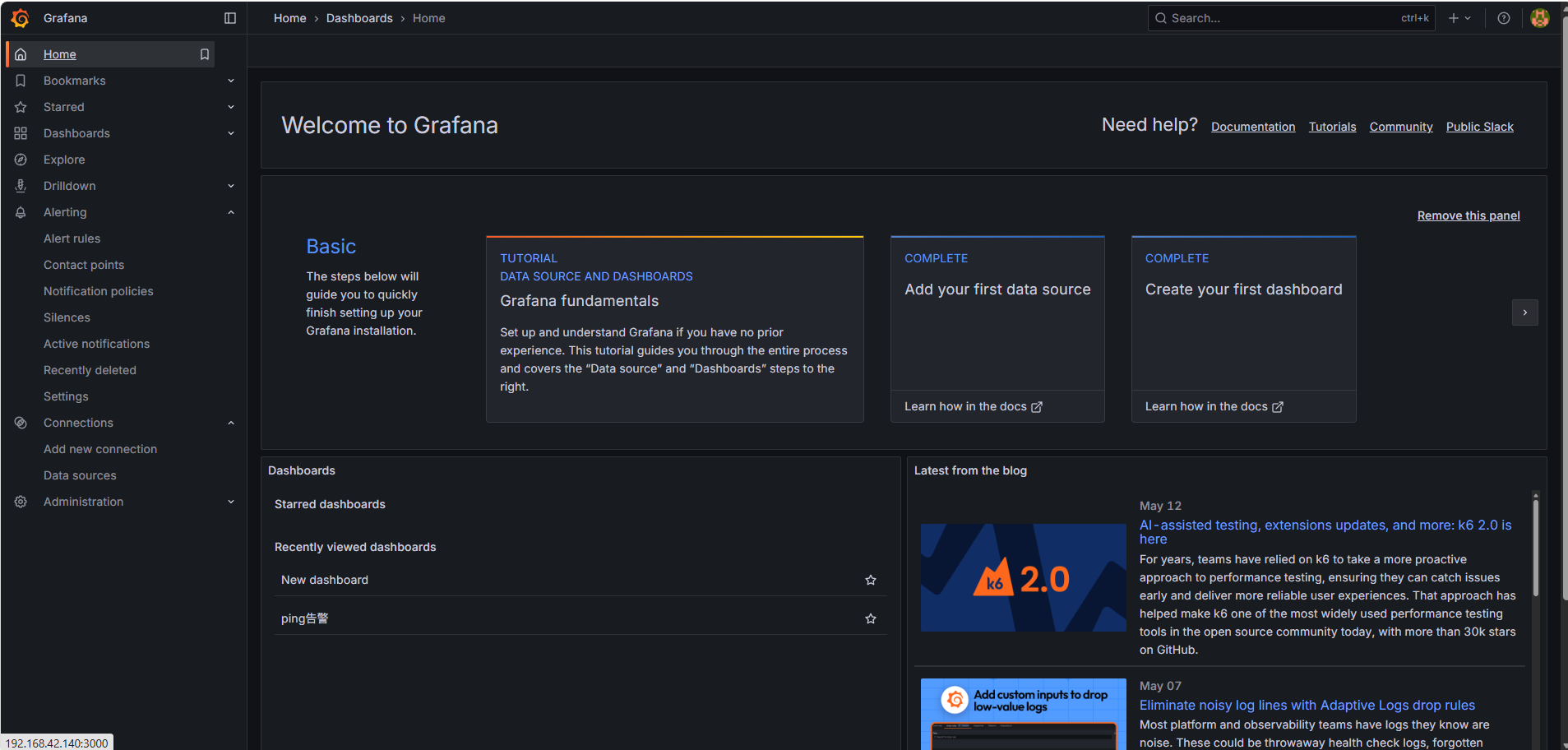Click the Grafana logo icon
Viewport: 1568px width, 750px height.
[x=21, y=18]
